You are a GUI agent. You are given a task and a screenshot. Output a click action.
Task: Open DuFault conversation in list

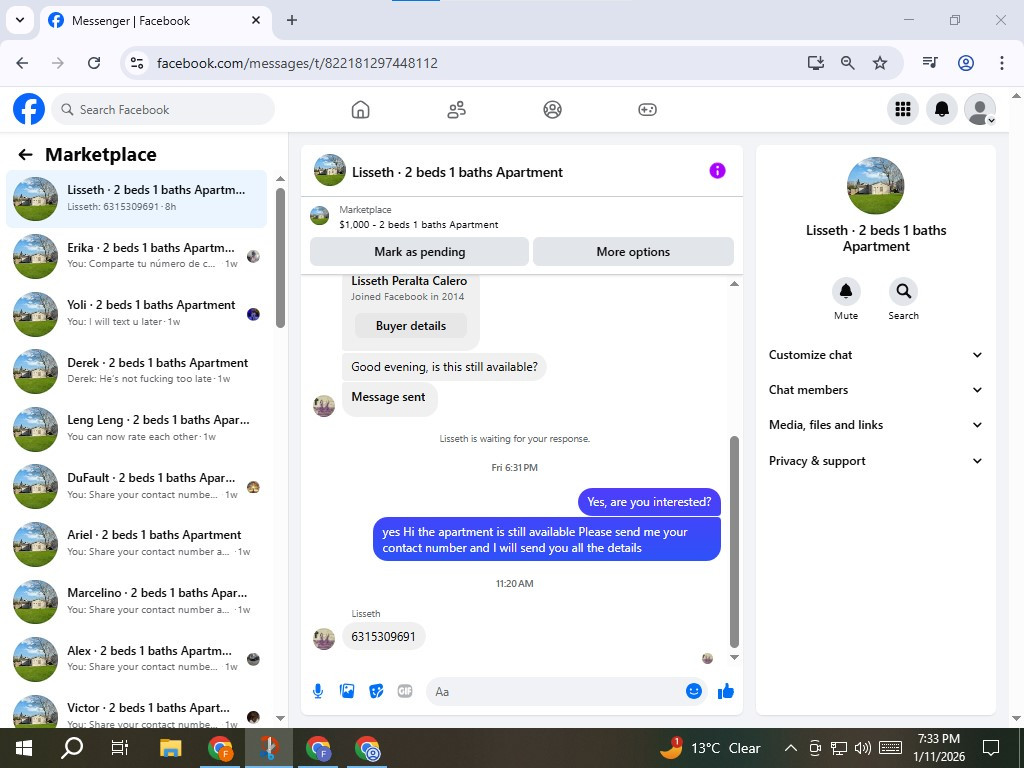[x=137, y=487]
